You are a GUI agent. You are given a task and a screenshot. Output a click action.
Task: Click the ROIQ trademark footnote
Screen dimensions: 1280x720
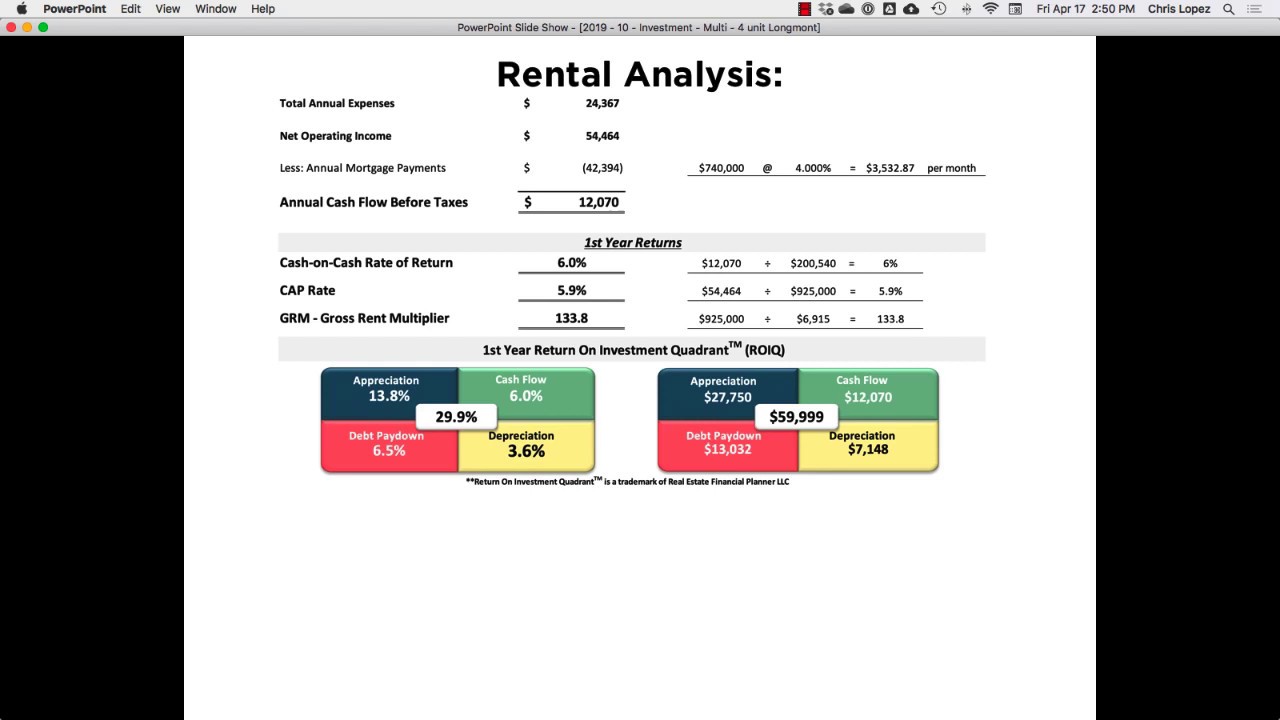pyautogui.click(x=627, y=481)
